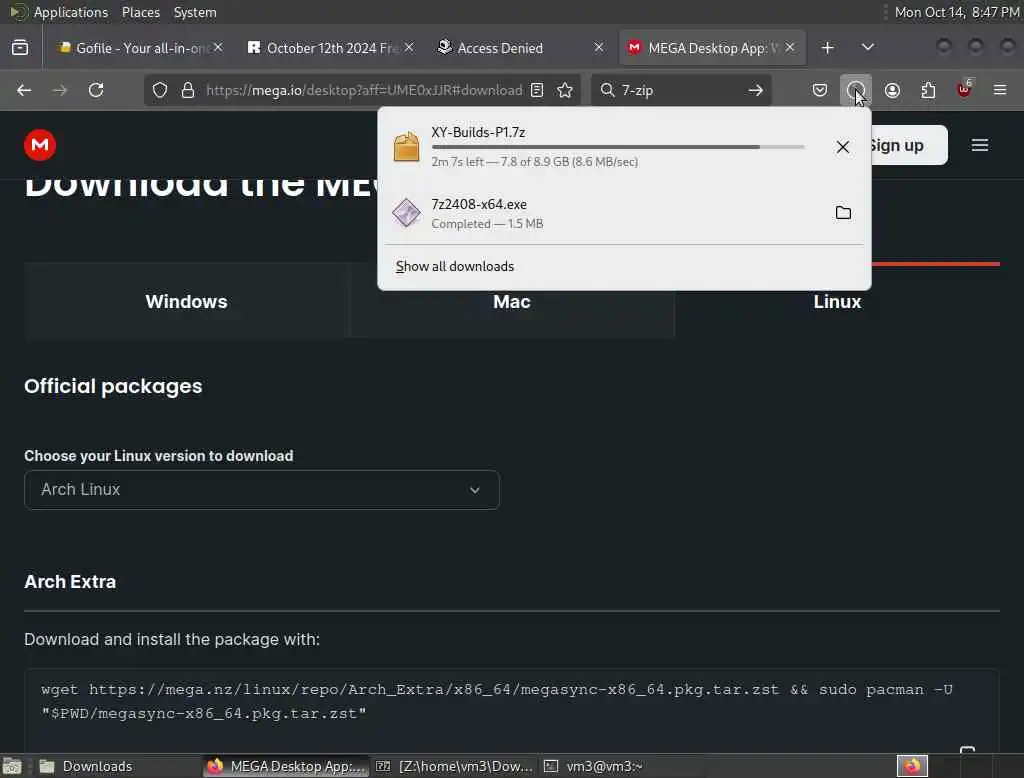Switch to the vm3@vm3 terminal in taskbar

[622, 766]
